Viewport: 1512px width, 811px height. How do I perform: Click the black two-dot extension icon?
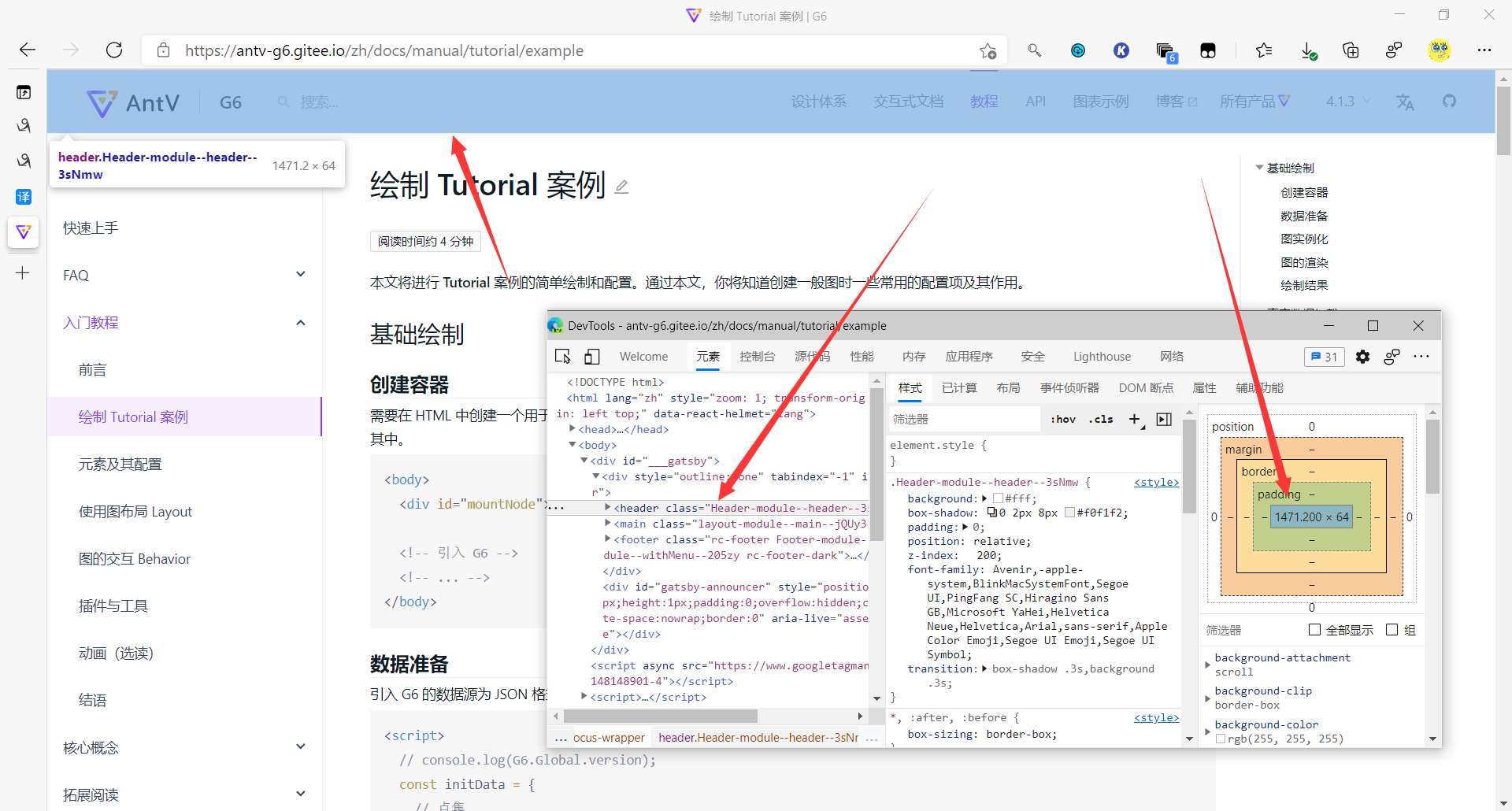coord(1208,50)
